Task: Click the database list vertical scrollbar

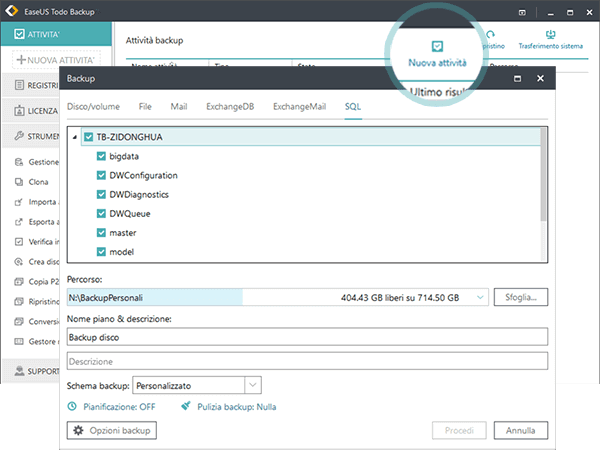Action: click(x=543, y=175)
